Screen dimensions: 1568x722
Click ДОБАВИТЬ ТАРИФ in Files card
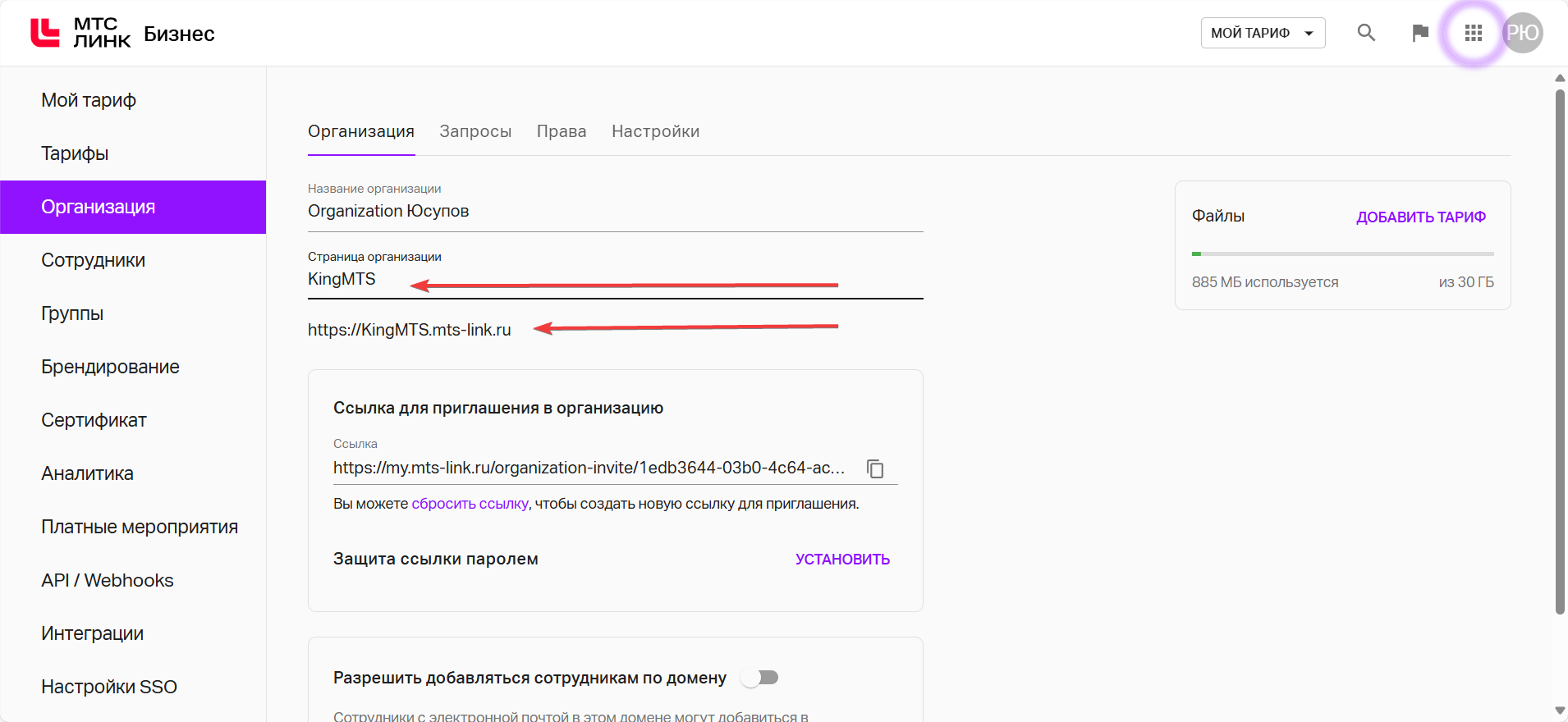[1421, 217]
